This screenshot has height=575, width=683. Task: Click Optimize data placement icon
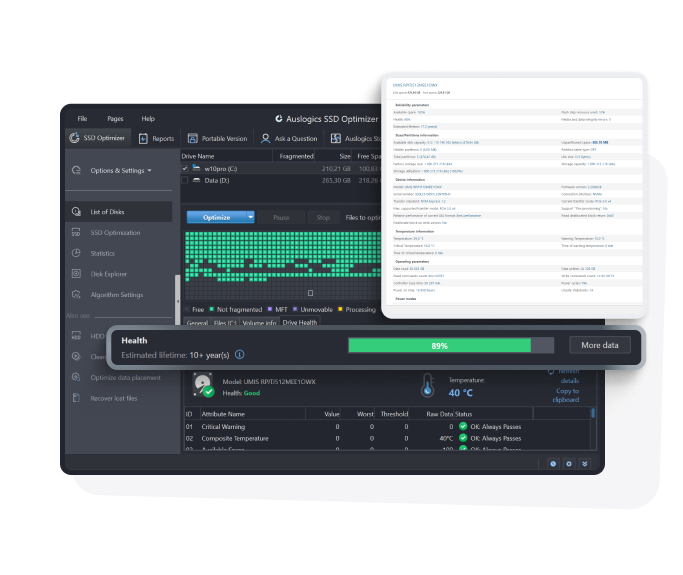tap(76, 377)
